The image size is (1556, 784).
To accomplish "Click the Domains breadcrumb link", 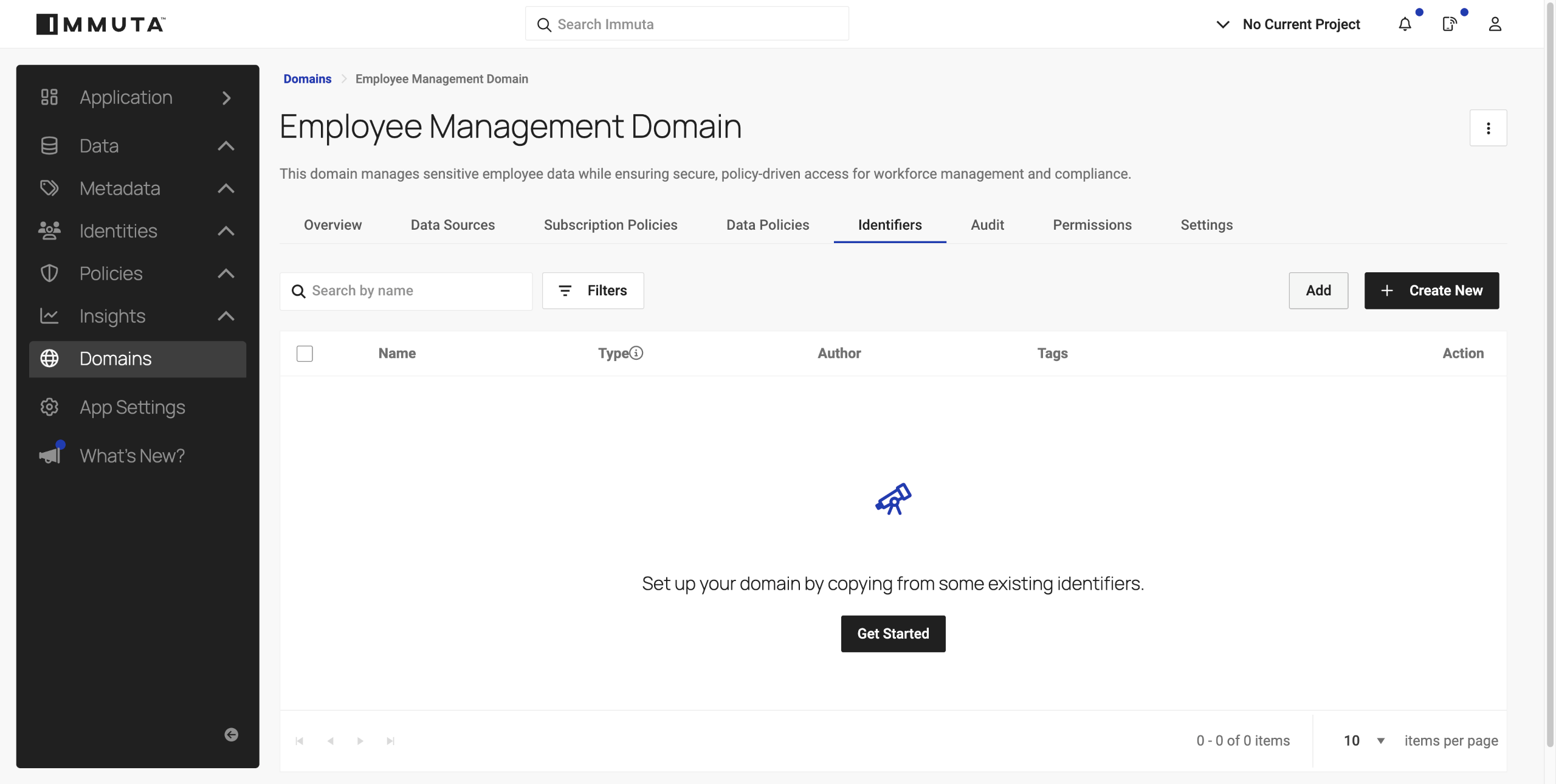I will (x=307, y=79).
